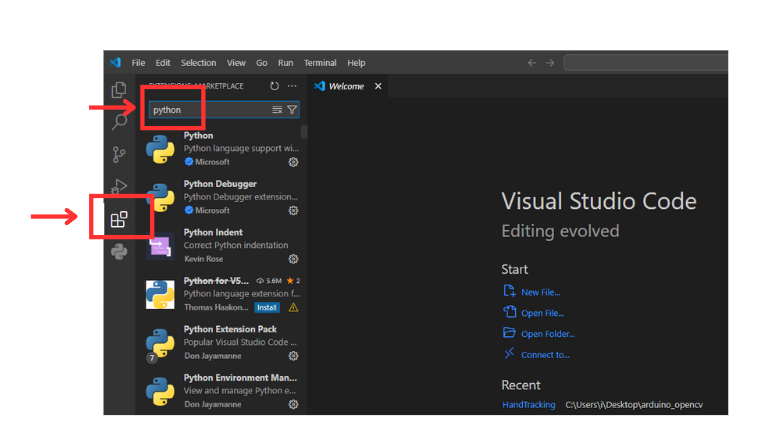Open the Go menu
This screenshot has height=439, width=758.
coord(262,63)
